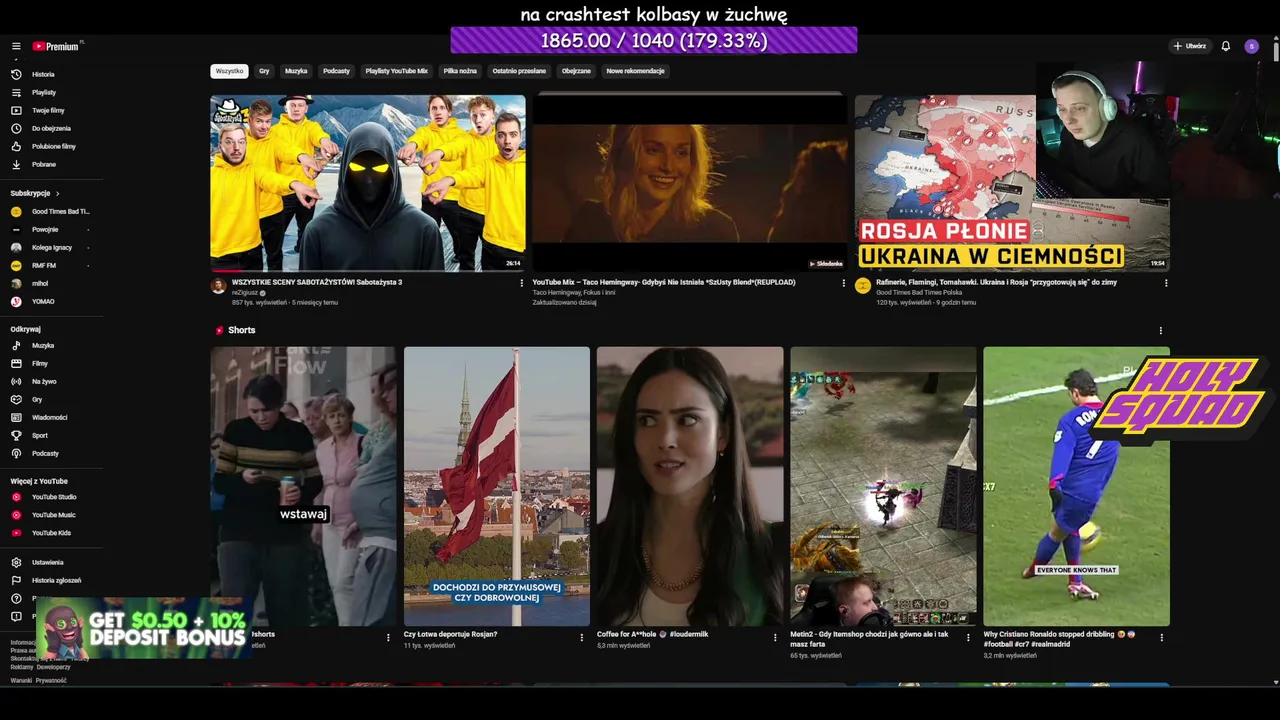
Task: Open the hamburger guide menu
Action: point(16,46)
